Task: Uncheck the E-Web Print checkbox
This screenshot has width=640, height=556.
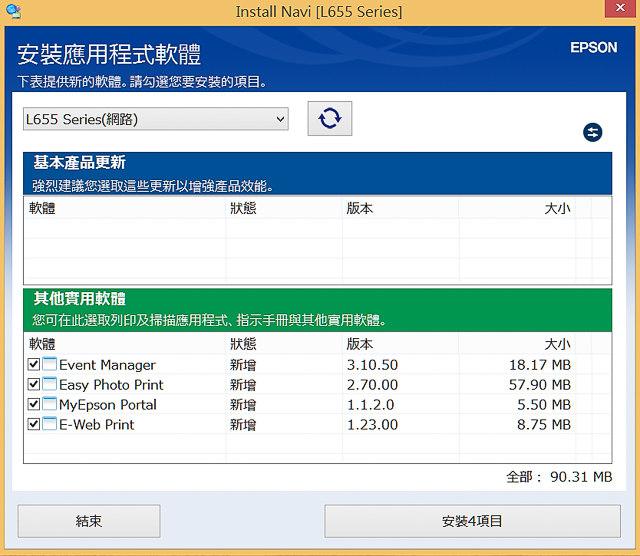Action: coord(34,424)
